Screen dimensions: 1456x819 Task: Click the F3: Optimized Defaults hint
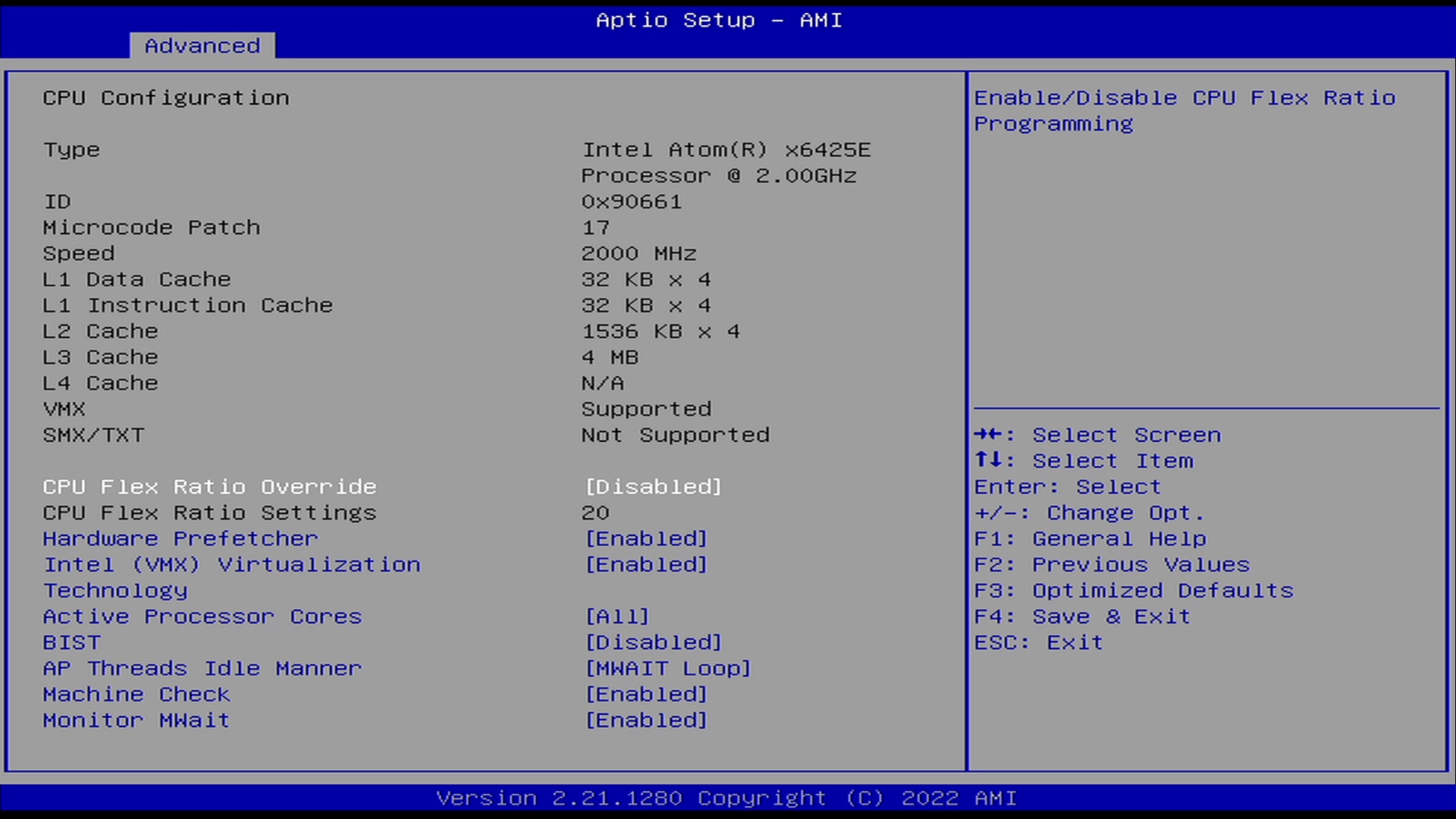click(1134, 591)
